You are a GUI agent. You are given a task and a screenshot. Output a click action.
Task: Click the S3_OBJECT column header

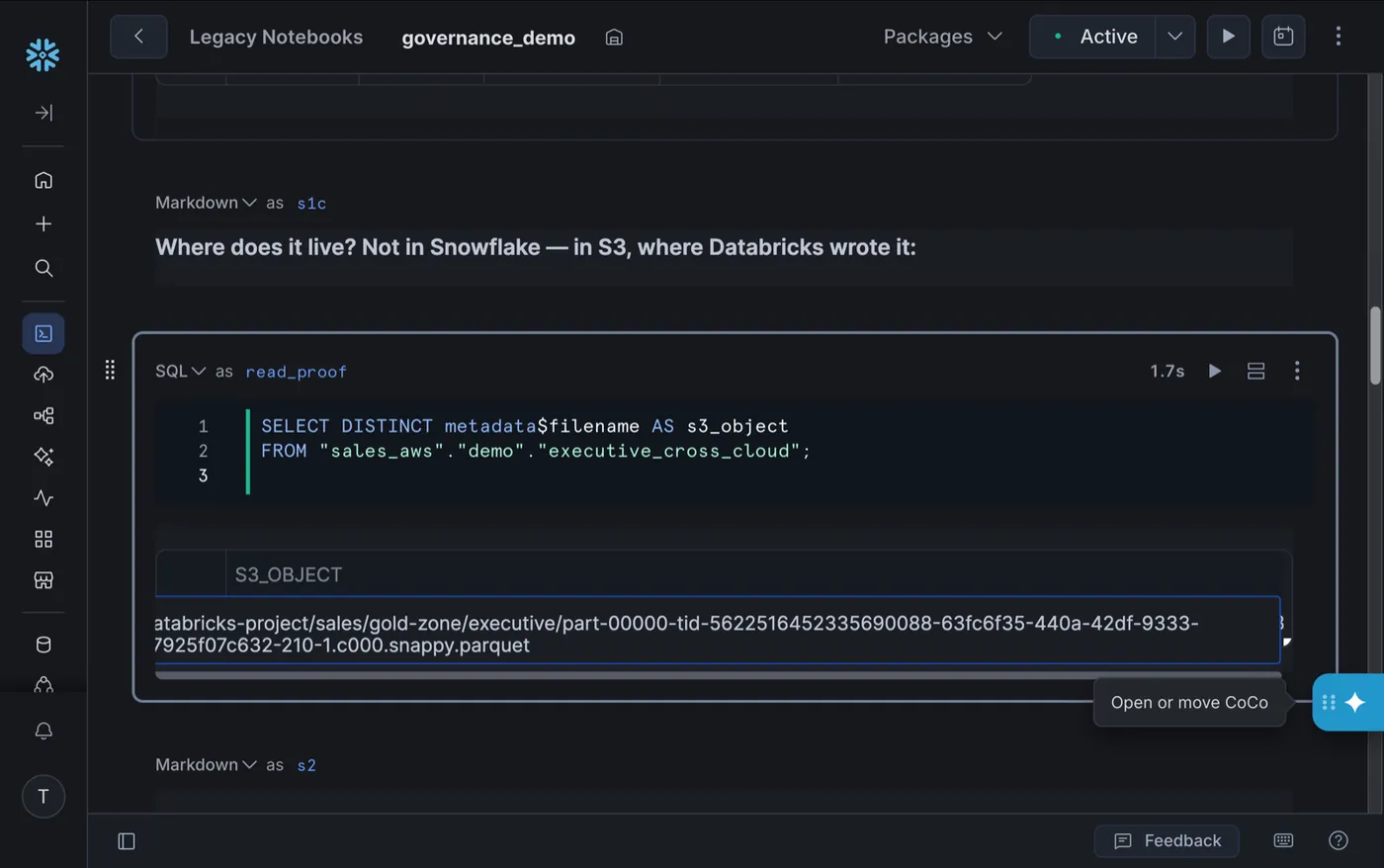point(289,574)
